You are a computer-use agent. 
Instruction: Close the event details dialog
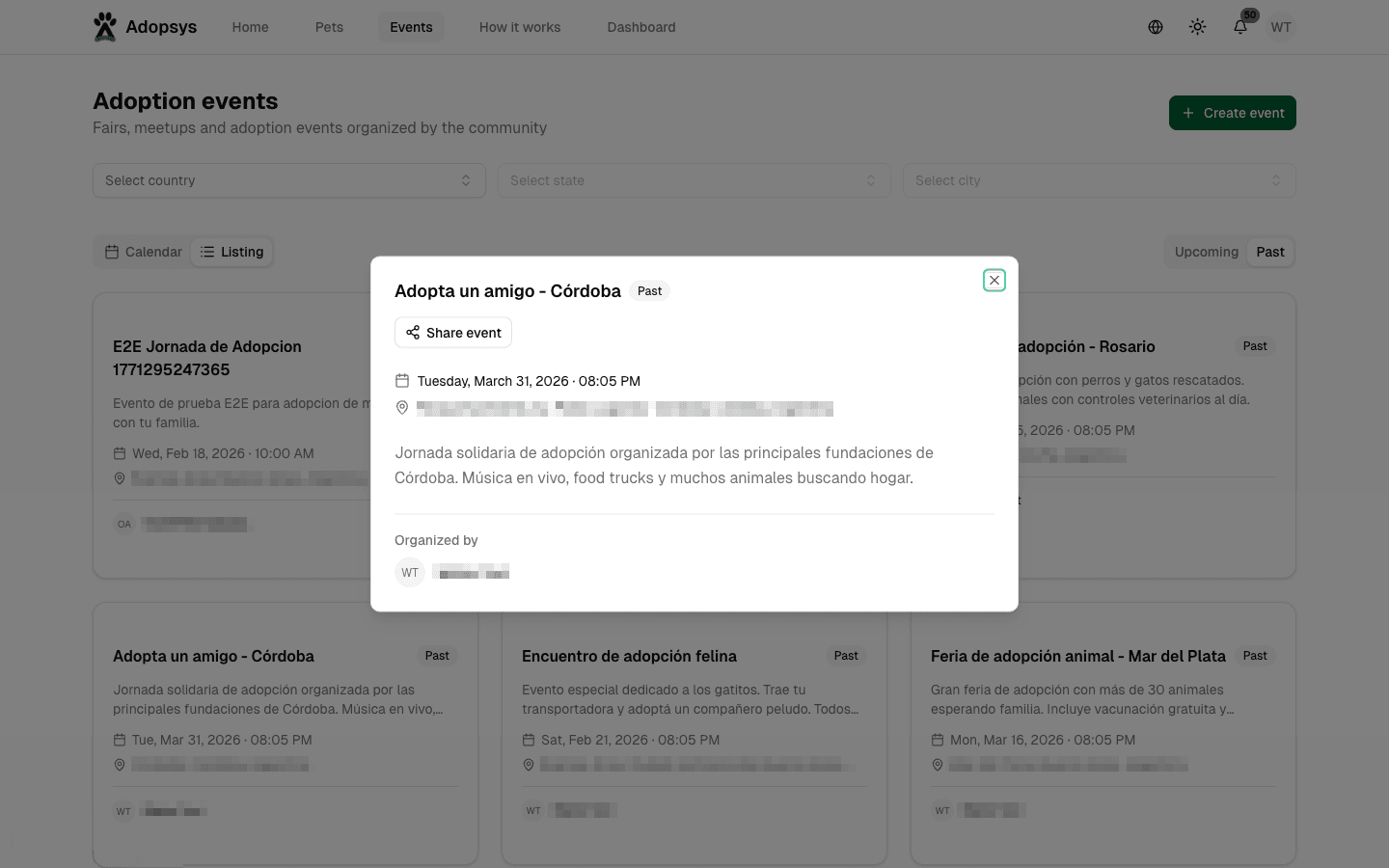pos(994,281)
